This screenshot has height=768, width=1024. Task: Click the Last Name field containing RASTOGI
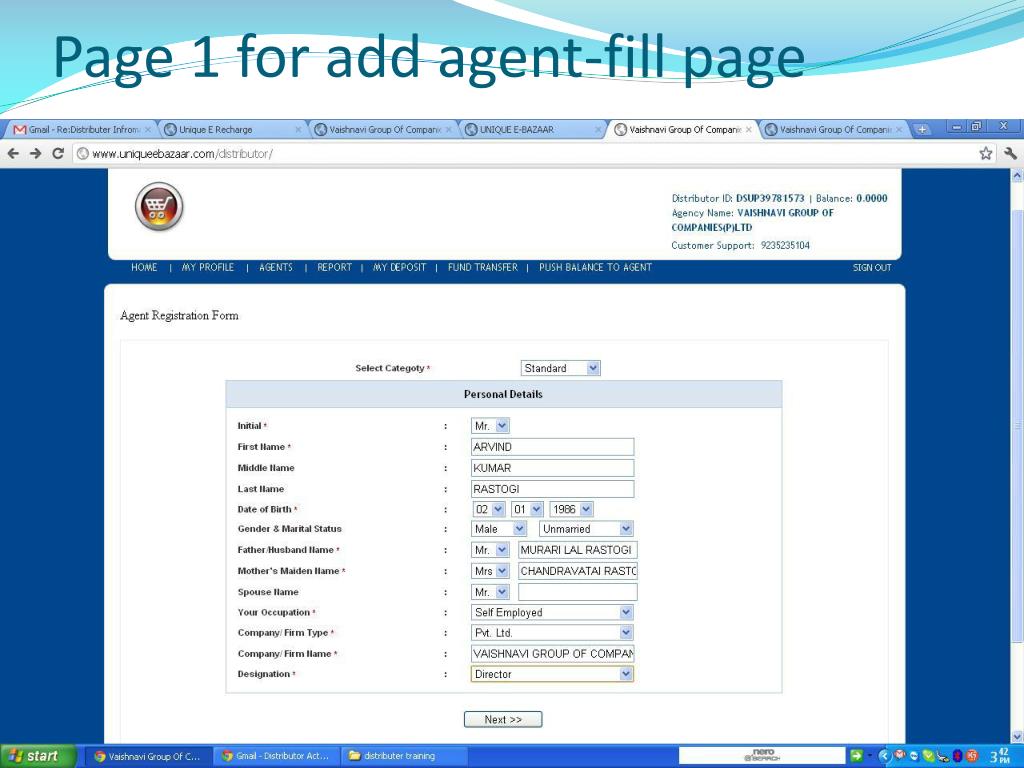(552, 488)
